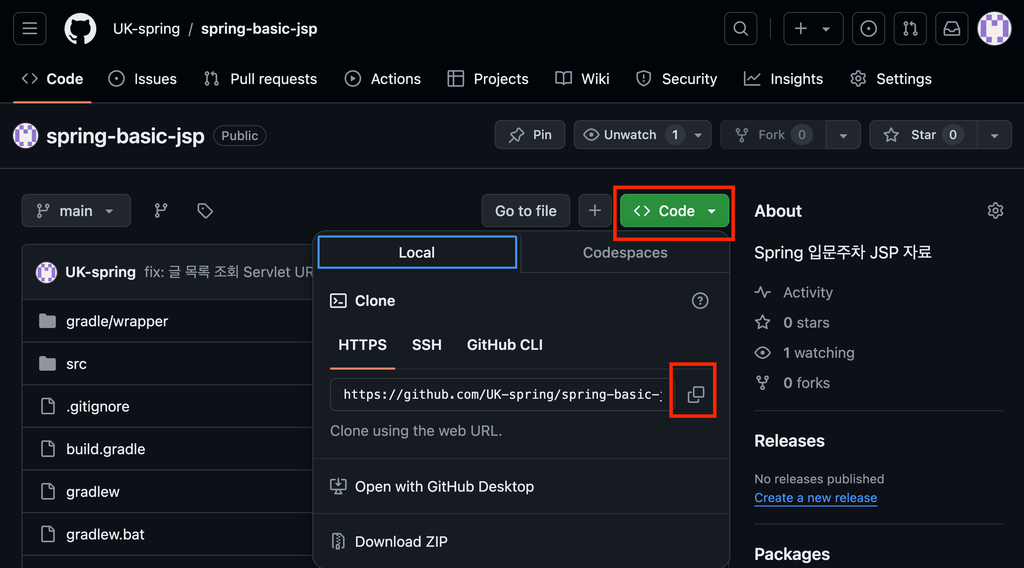Click the clone URL text field

point(501,394)
